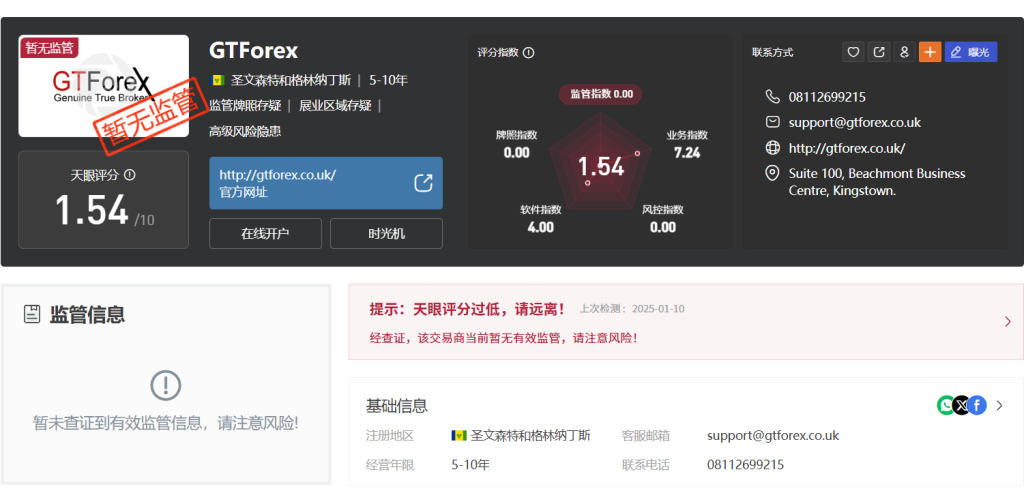Click the 暂无监管 red label on logo
The width and height of the screenshot is (1024, 504).
pos(49,48)
